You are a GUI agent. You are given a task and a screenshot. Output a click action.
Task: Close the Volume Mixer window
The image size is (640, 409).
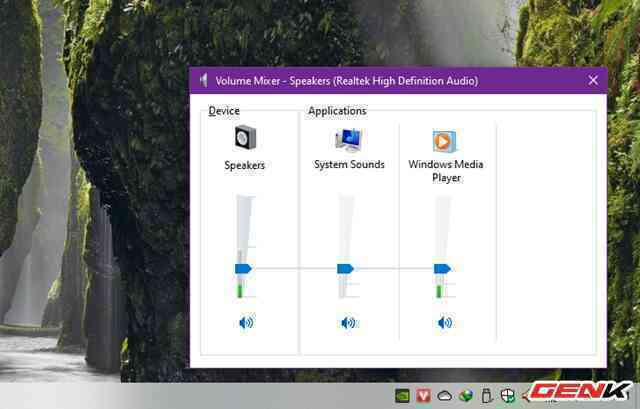[x=593, y=80]
